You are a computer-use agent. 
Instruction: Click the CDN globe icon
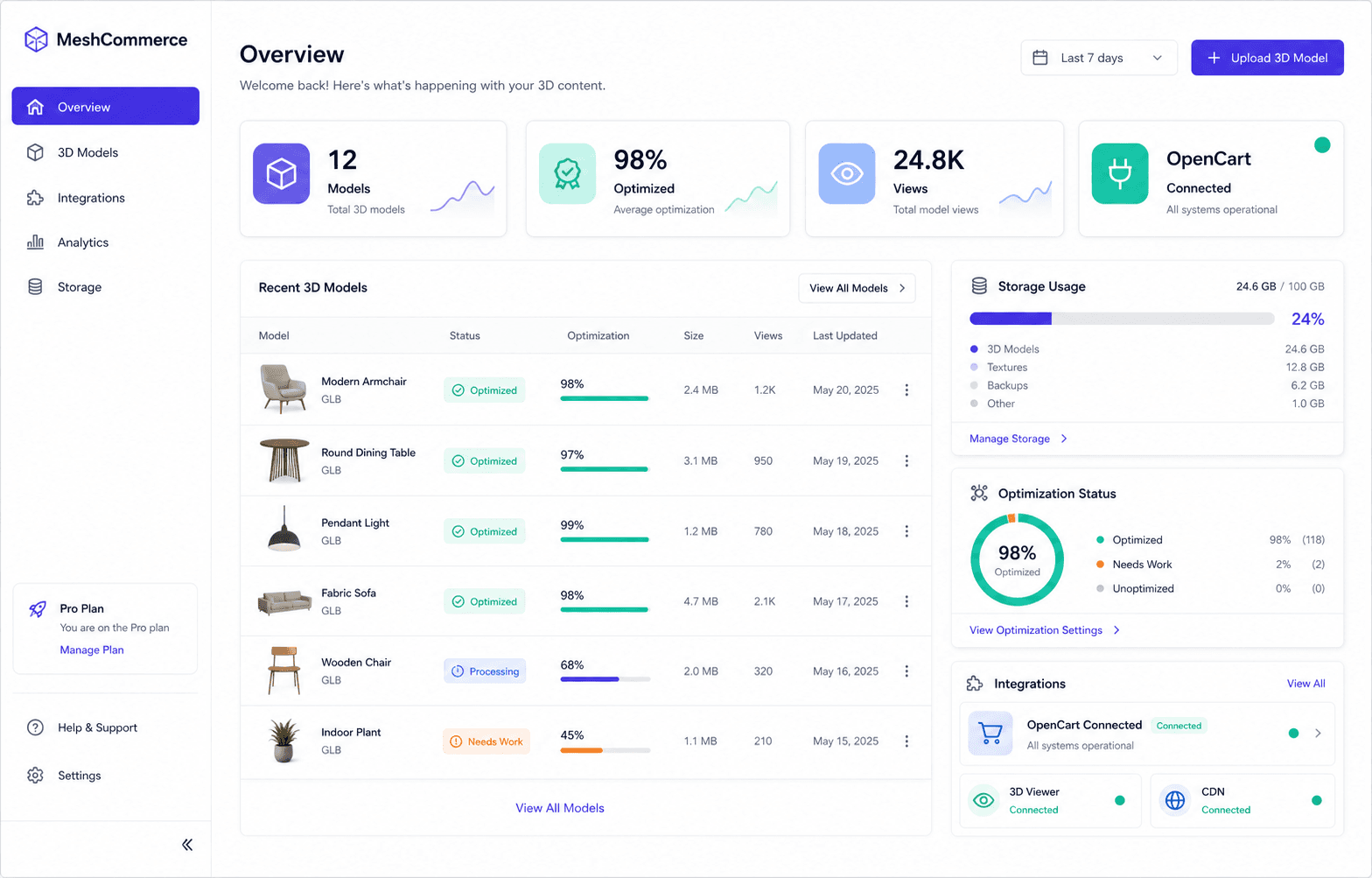point(1175,800)
